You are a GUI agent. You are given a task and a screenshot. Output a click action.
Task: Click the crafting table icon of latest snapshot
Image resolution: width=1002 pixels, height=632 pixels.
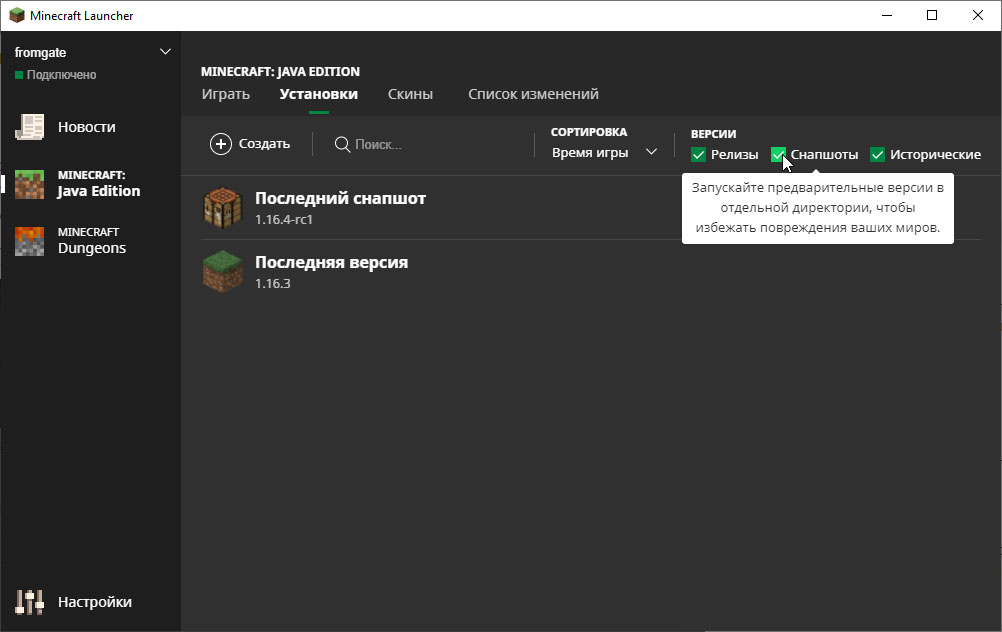[222, 208]
